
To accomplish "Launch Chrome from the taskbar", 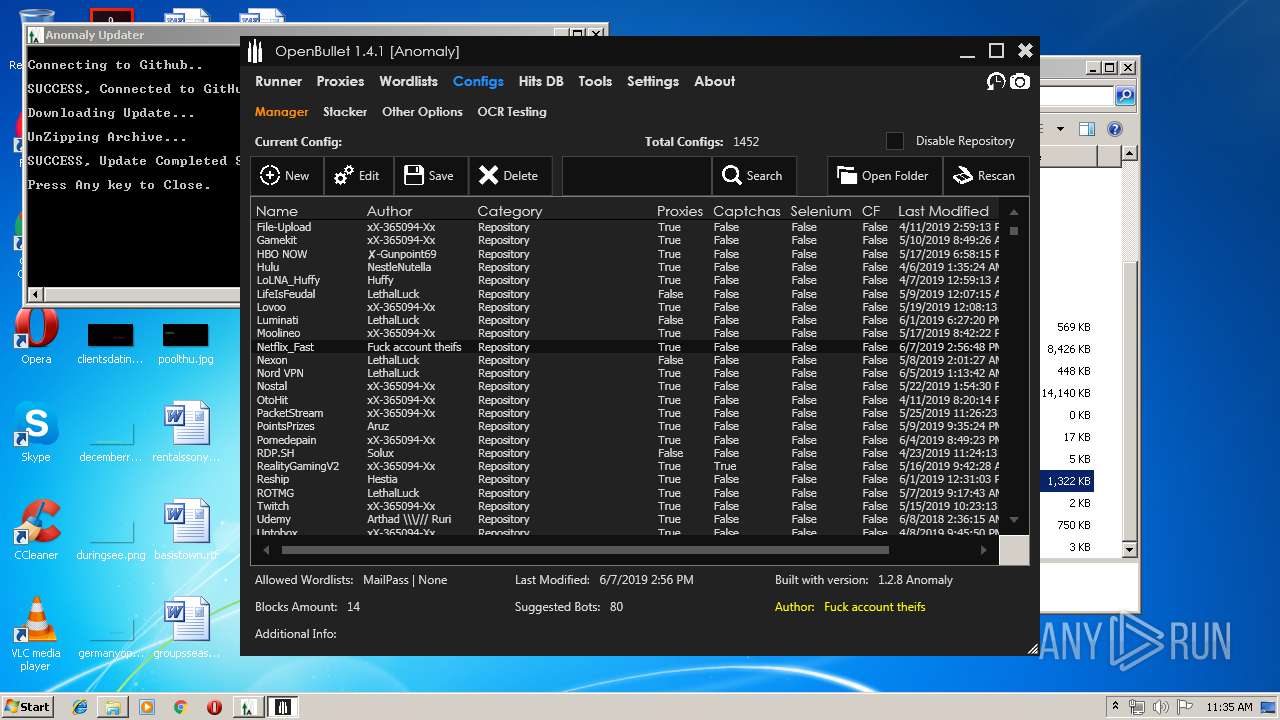I will pyautogui.click(x=180, y=707).
